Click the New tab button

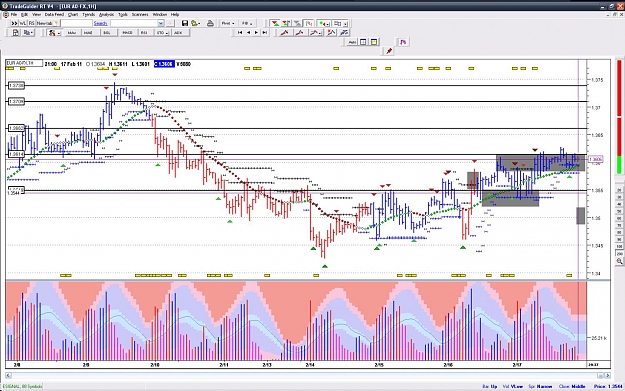pyautogui.click(x=47, y=23)
